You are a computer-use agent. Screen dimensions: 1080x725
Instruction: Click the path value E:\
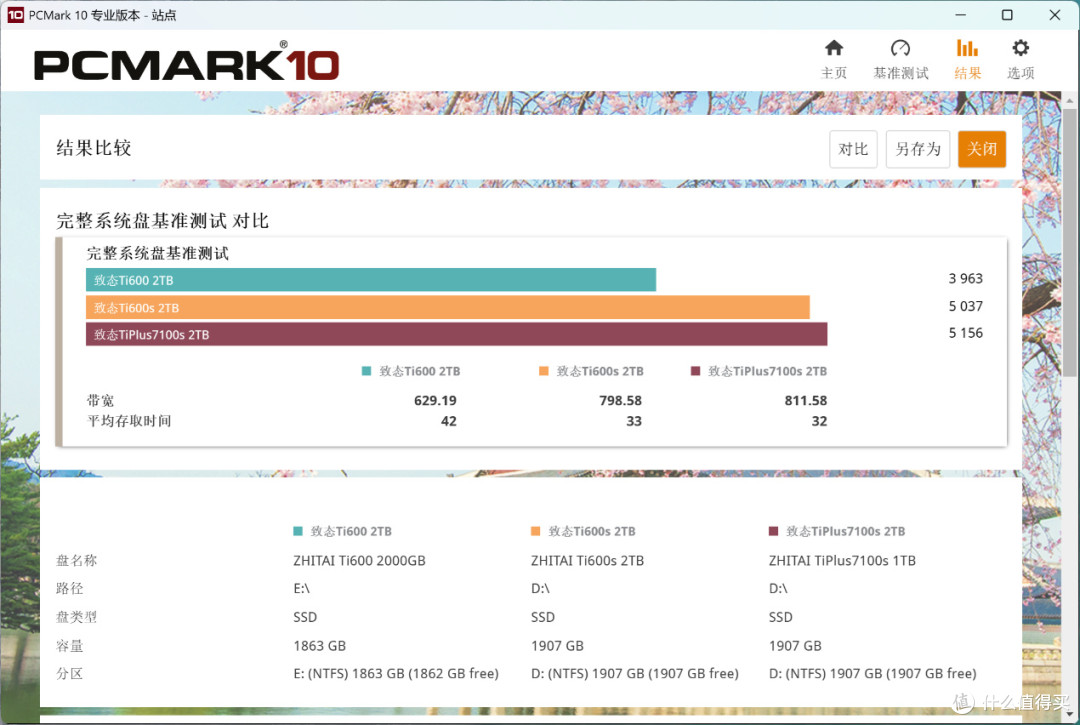[302, 589]
